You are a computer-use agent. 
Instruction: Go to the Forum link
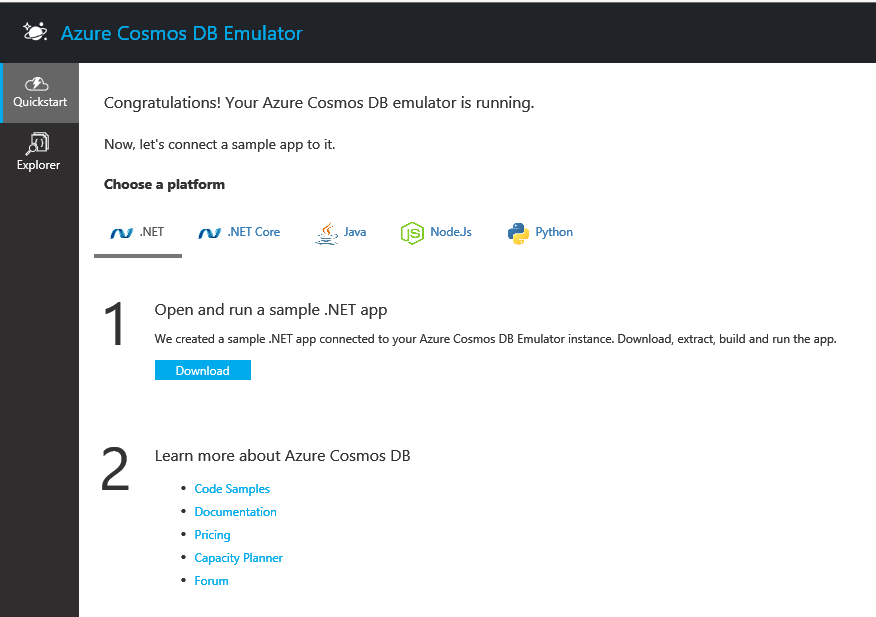click(211, 581)
